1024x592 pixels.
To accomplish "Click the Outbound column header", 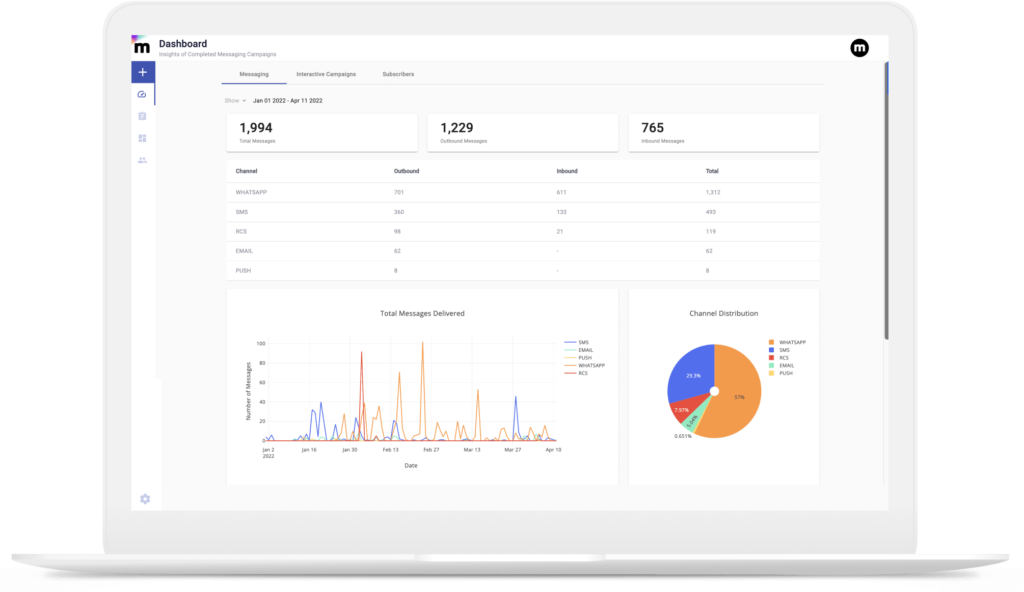I will pos(406,171).
